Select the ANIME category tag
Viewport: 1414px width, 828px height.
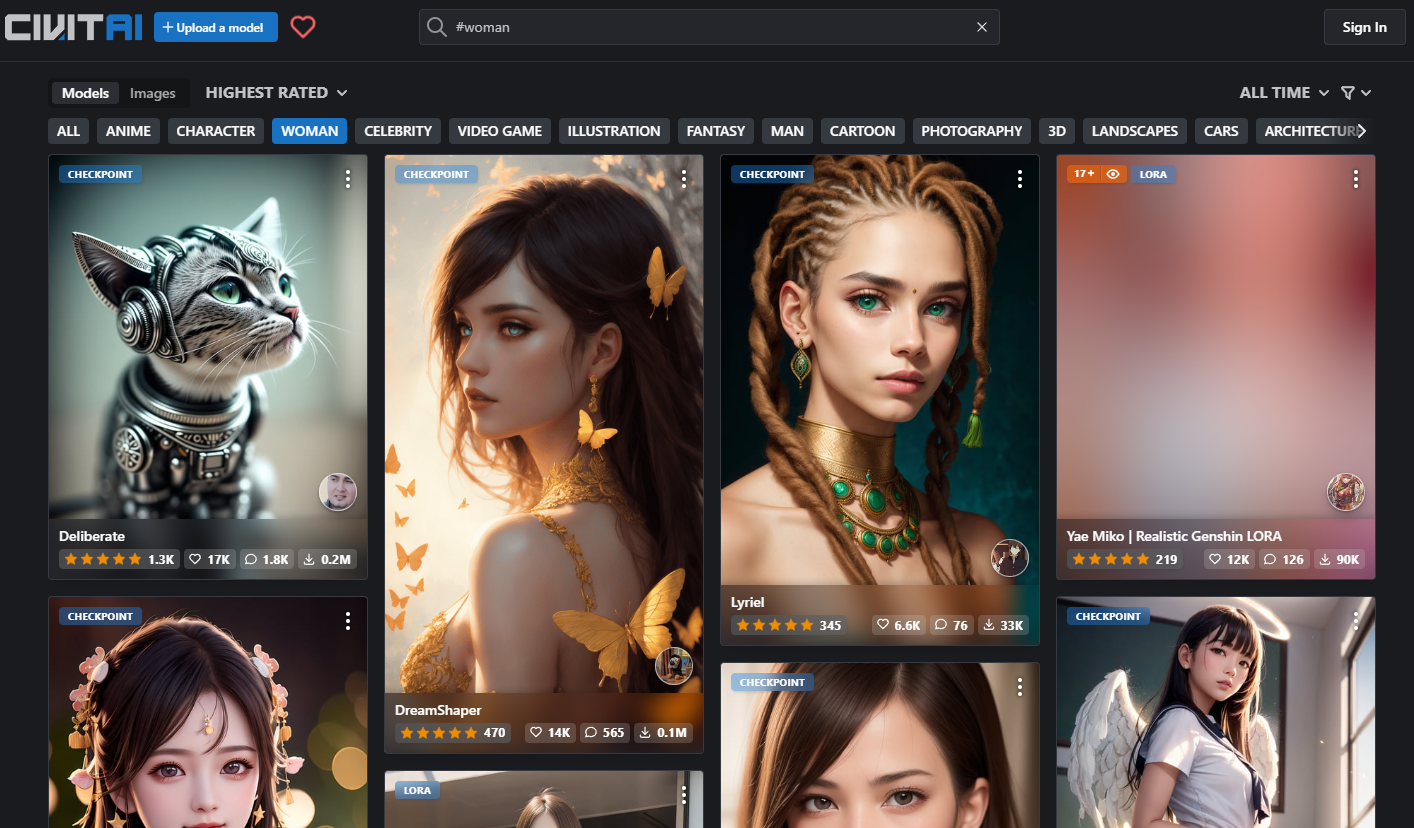129,131
